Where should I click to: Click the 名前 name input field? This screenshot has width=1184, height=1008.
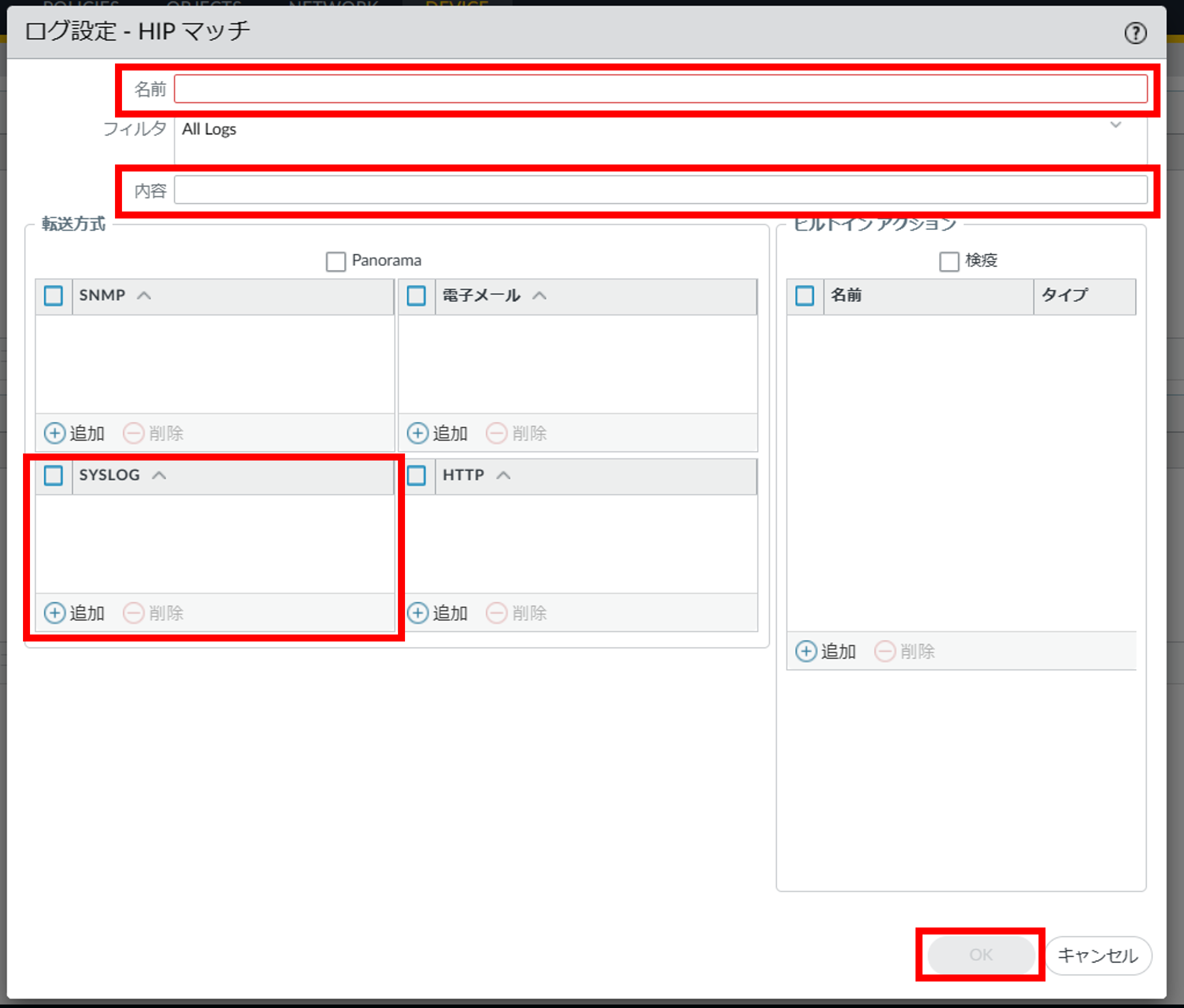[660, 89]
